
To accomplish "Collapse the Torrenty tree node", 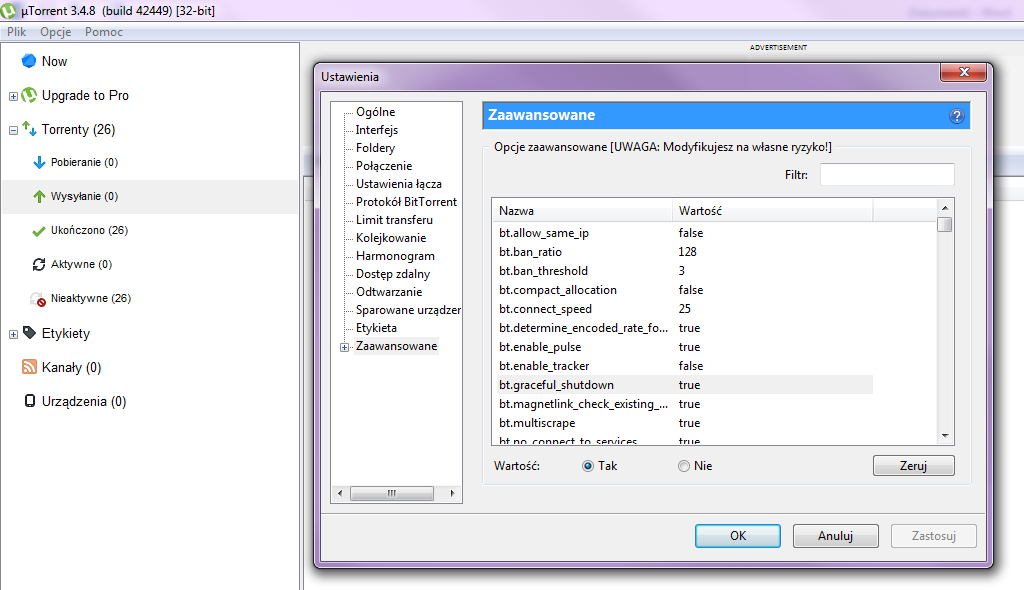I will tap(13, 130).
